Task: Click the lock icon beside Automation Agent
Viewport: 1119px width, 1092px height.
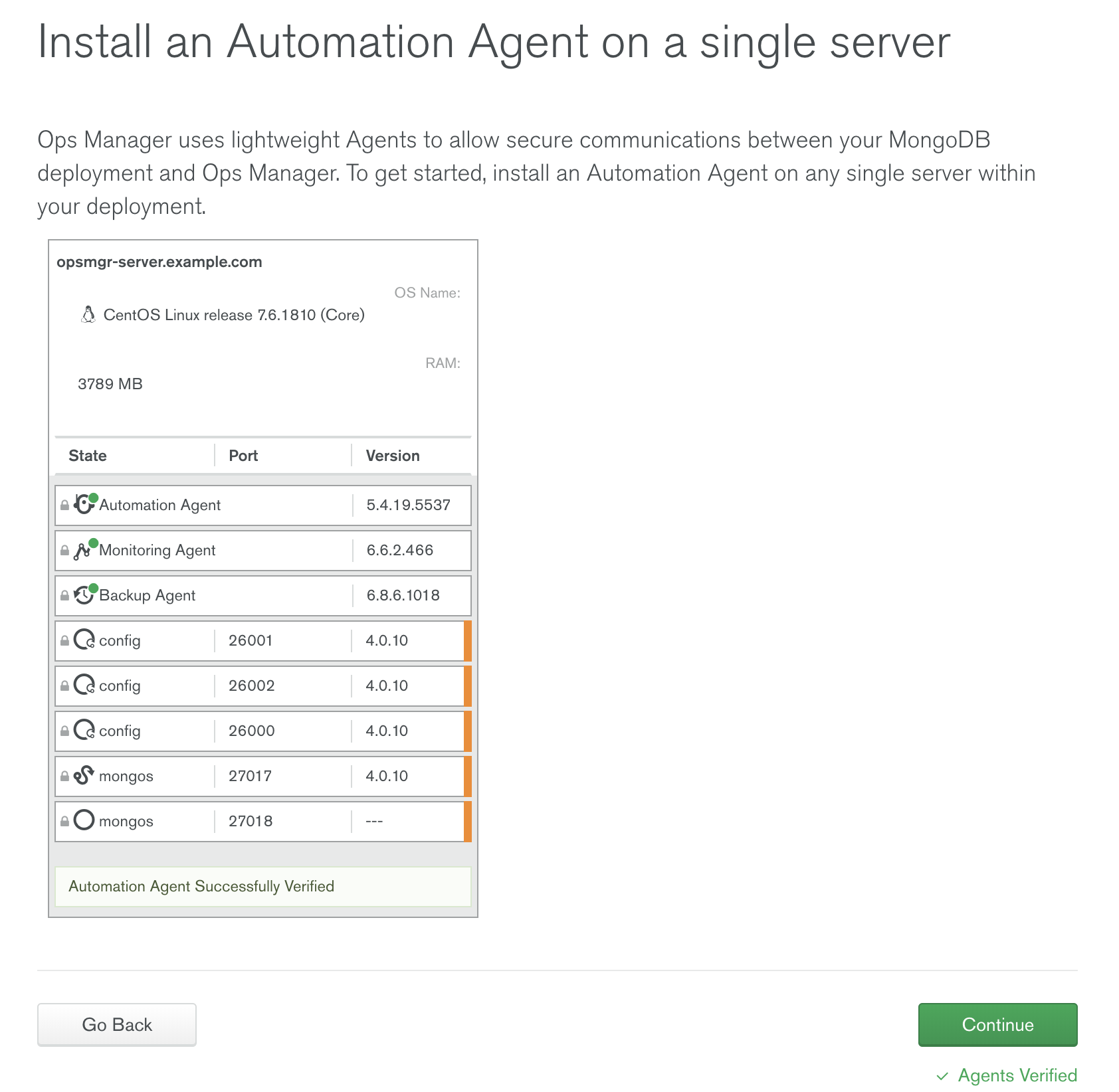Action: [64, 505]
